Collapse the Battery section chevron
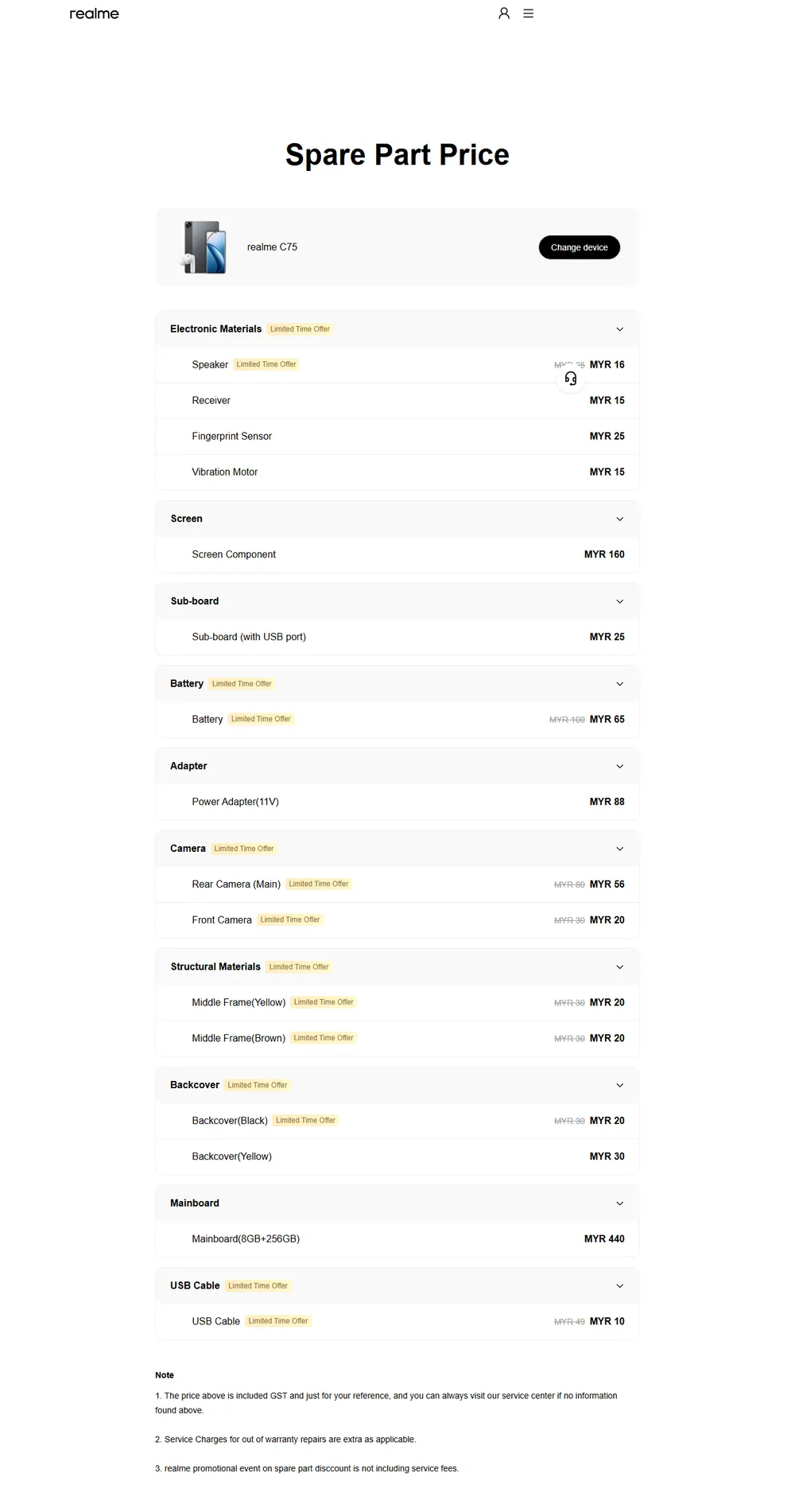795x1512 pixels. click(620, 684)
